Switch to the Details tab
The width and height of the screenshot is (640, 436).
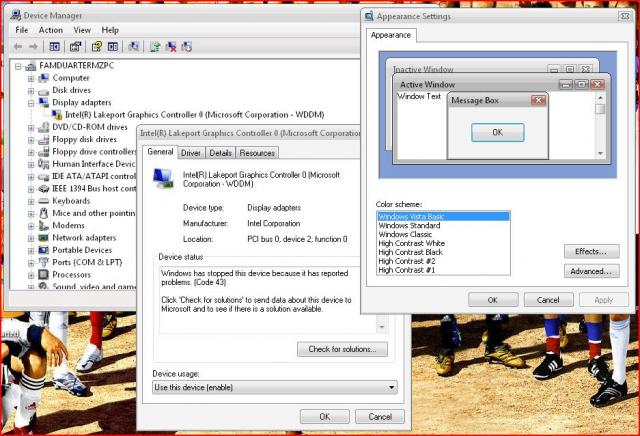point(220,153)
